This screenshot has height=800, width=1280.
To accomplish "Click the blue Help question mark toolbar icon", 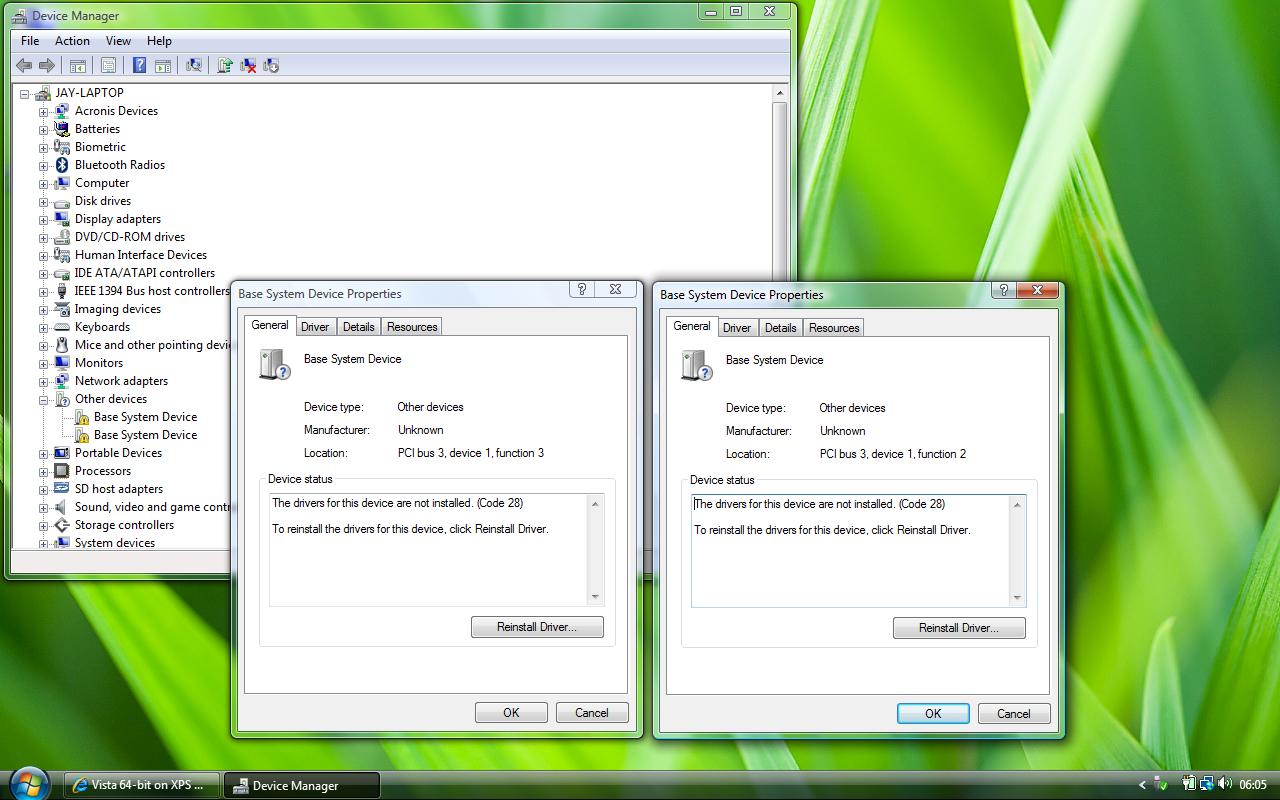I will click(139, 66).
